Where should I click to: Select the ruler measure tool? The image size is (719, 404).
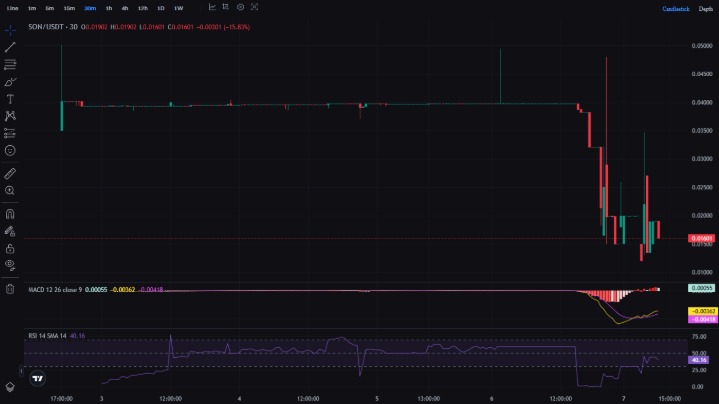[10, 173]
